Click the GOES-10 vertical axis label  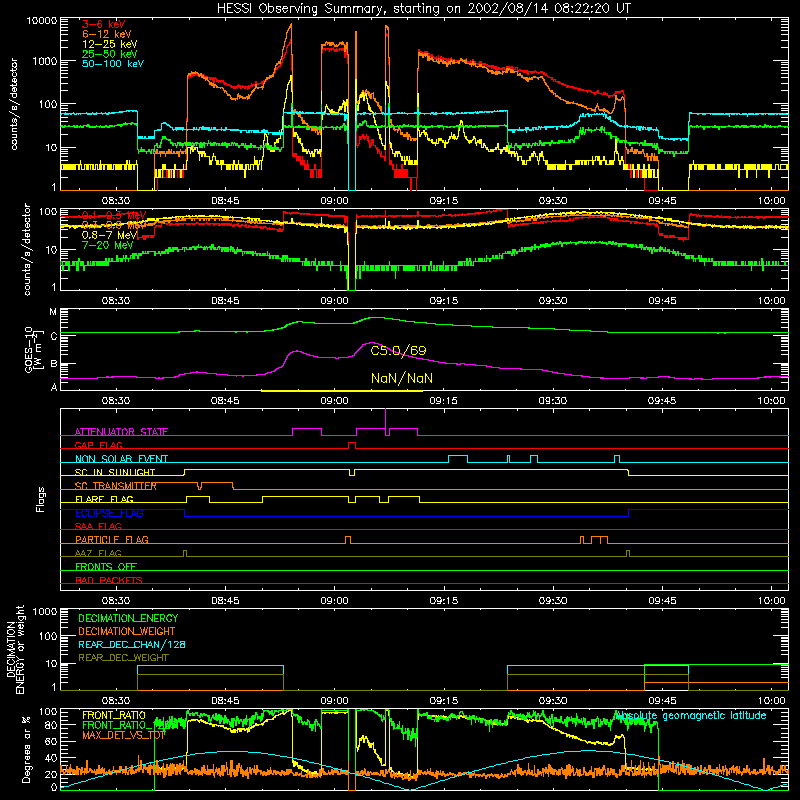point(34,349)
